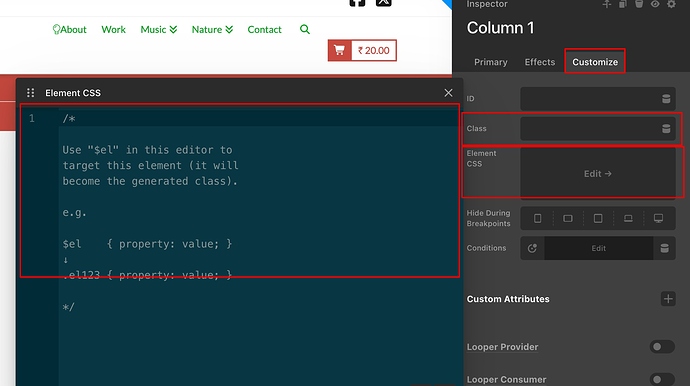The width and height of the screenshot is (690, 386).
Task: Click the '$el { property: value; }' line
Action: [147, 244]
